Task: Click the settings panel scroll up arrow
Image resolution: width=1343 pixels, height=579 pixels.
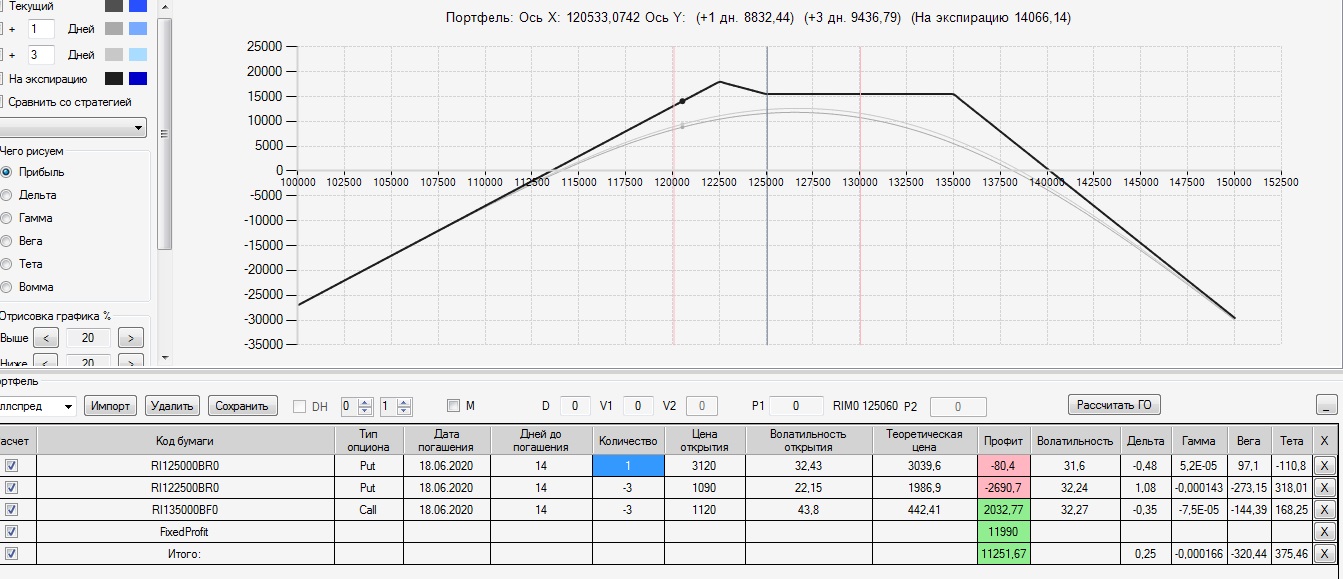Action: click(x=165, y=6)
